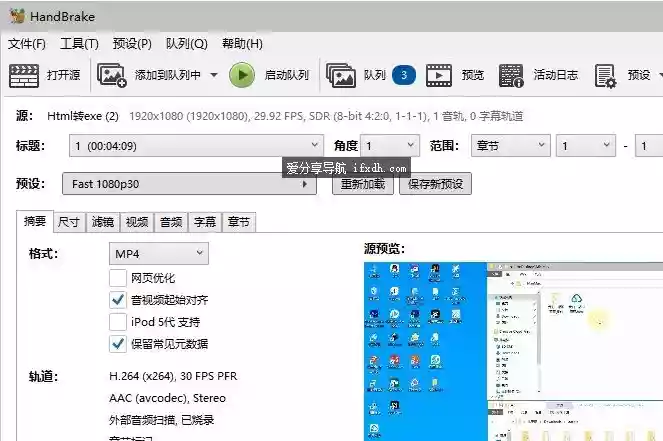Click the Open Source clapperboard icon
The height and width of the screenshot is (441, 663).
[x=24, y=76]
